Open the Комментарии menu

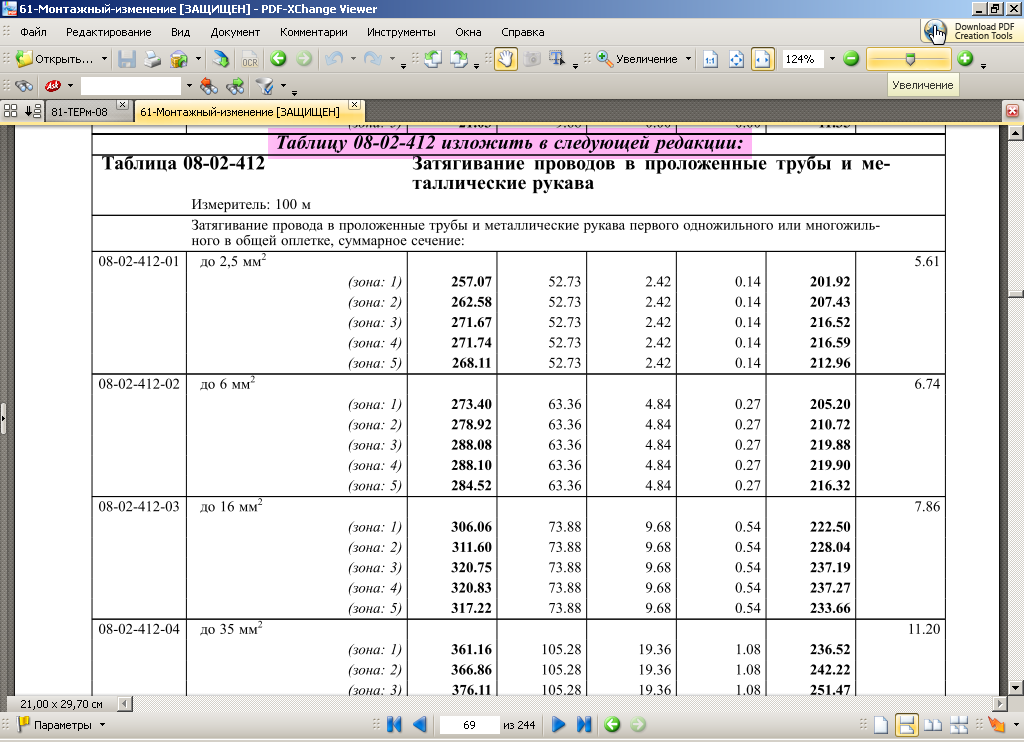point(314,32)
